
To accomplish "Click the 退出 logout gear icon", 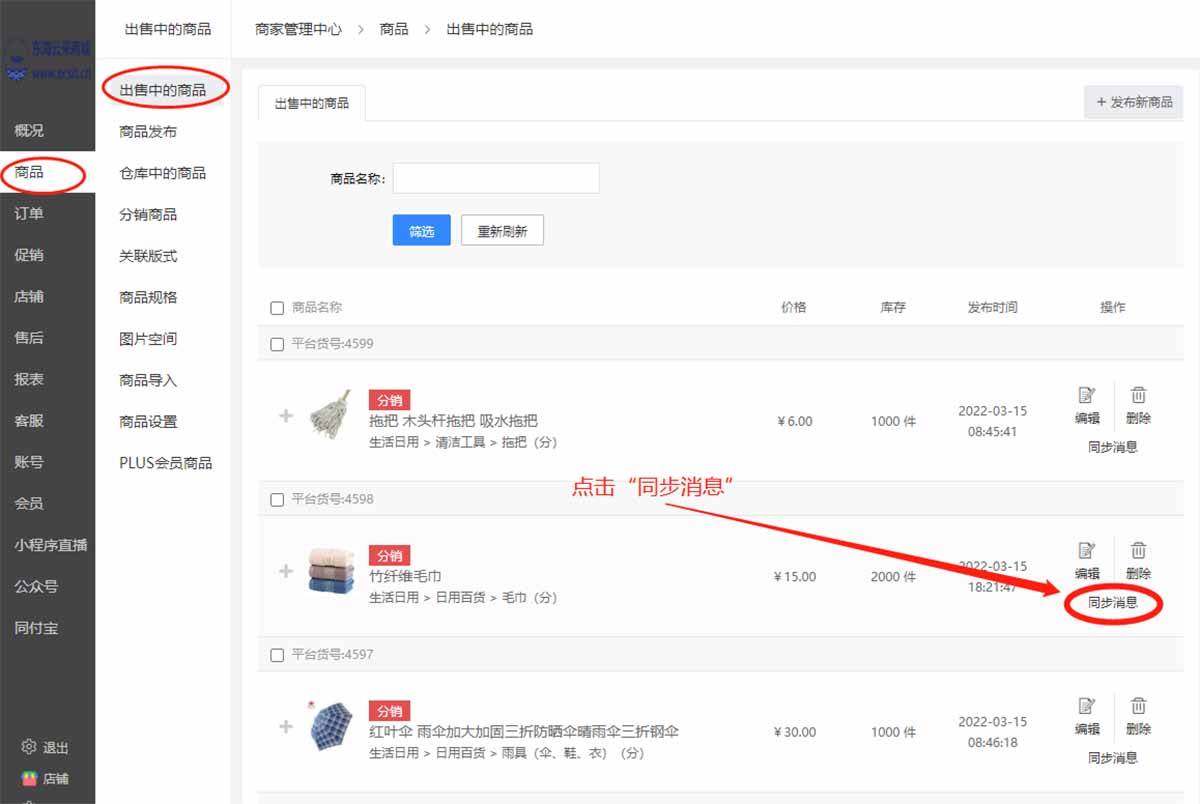I will tap(29, 748).
